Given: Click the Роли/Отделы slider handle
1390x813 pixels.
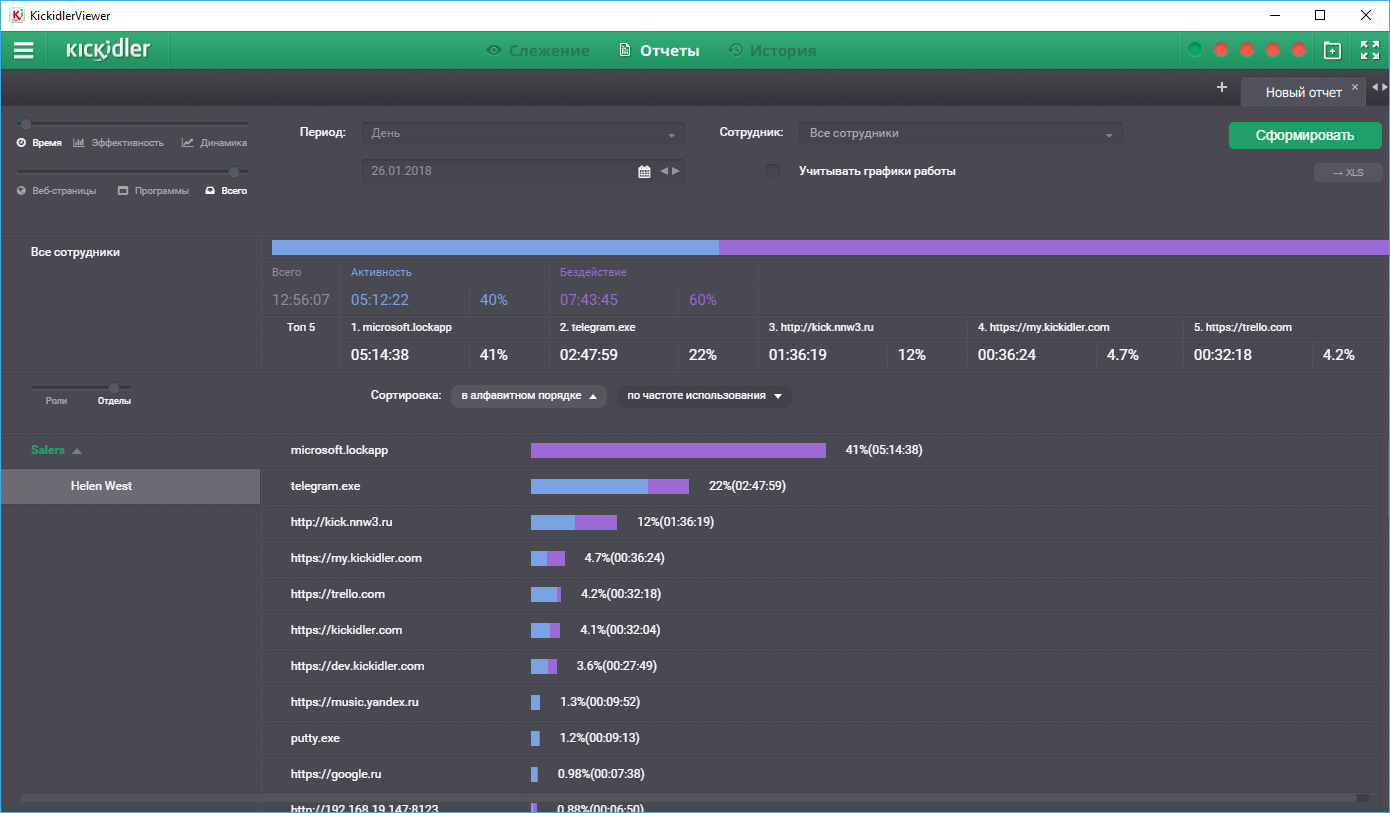Looking at the screenshot, I should tap(114, 387).
